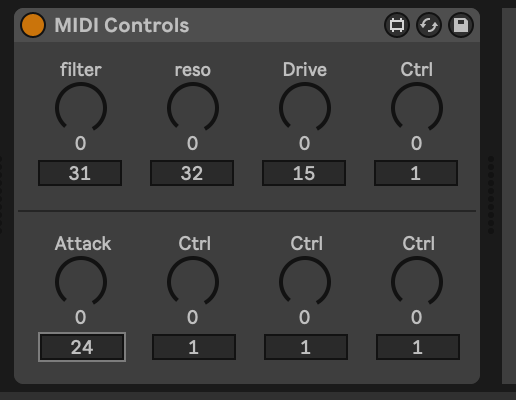516x400 pixels.
Task: Select CC box below third bottom-row Ctrl knob
Action: pyautogui.click(x=306, y=347)
